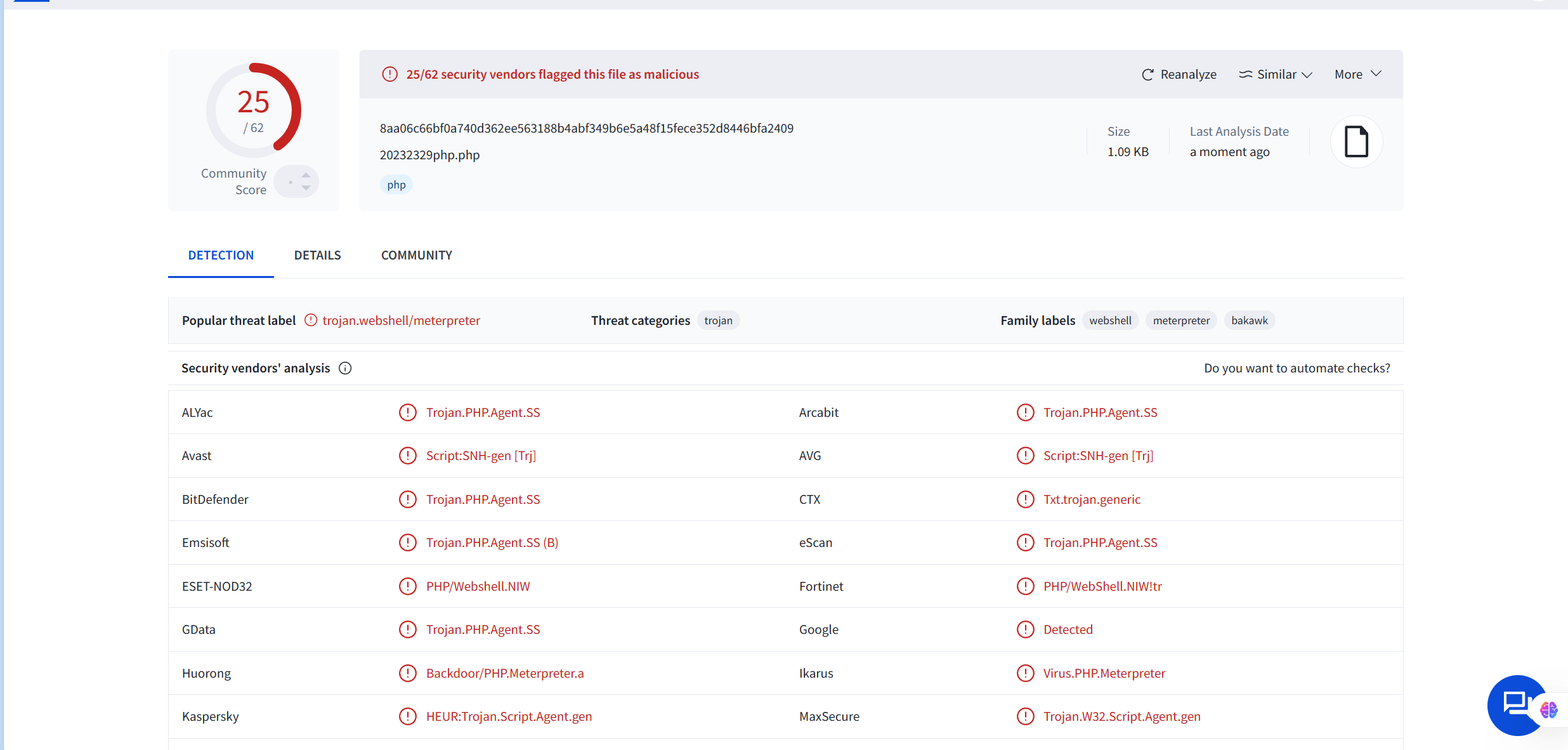Image resolution: width=1568 pixels, height=750 pixels.
Task: Click info icon beside Security vendors' analysis
Action: [x=345, y=369]
